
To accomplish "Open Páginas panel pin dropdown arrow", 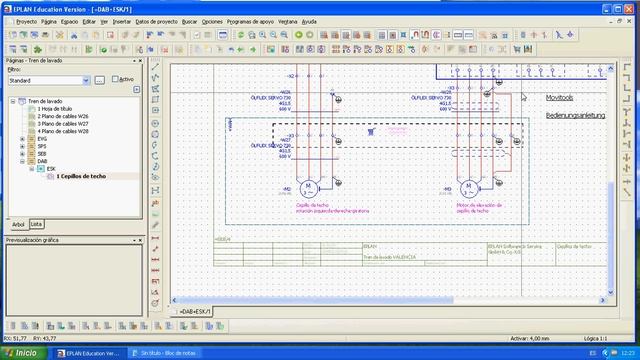I will 134,61.
